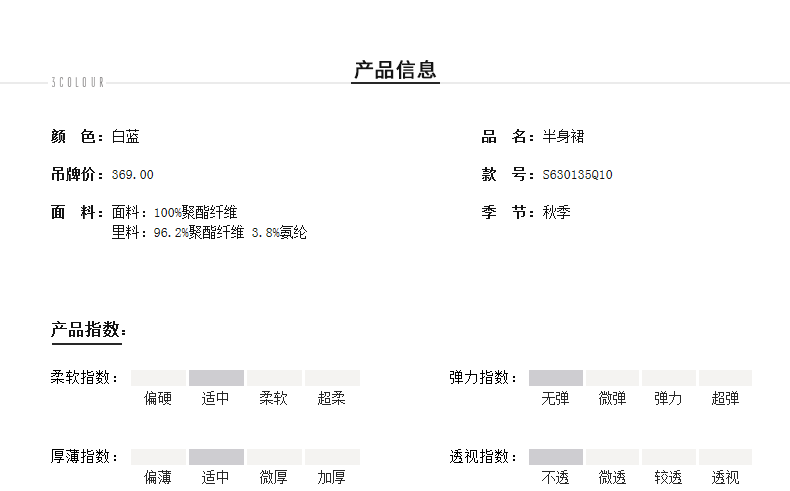Pick the 超弹 elasticity segment
This screenshot has width=790, height=491.
(725, 378)
